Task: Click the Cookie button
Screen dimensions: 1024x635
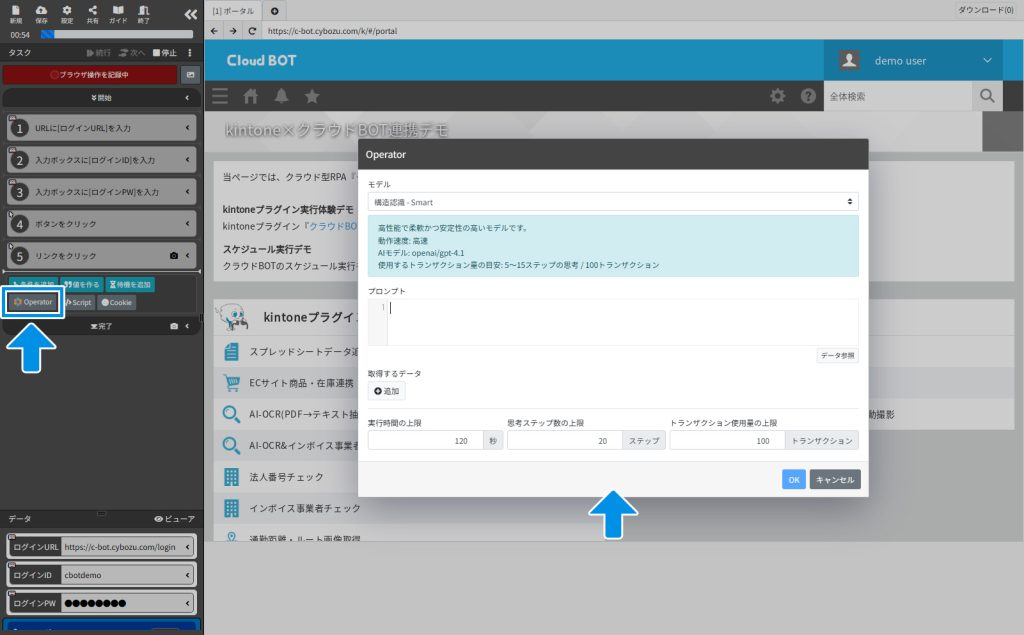Action: coord(117,302)
